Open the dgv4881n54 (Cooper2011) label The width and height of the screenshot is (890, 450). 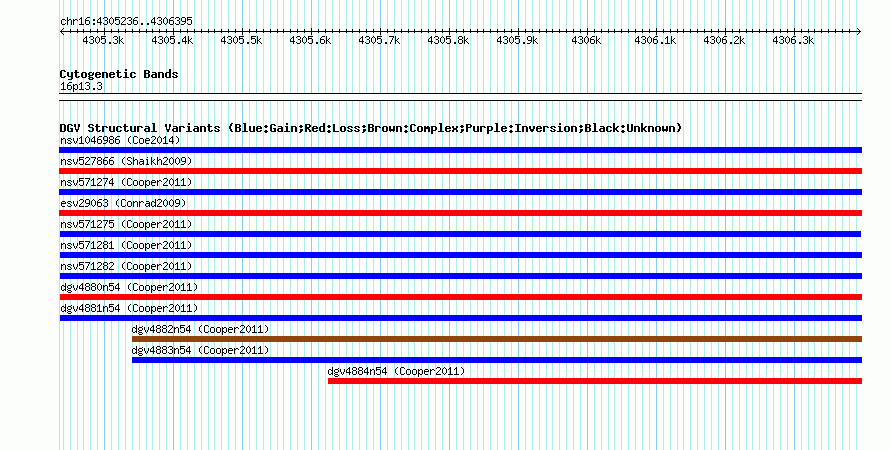point(129,308)
